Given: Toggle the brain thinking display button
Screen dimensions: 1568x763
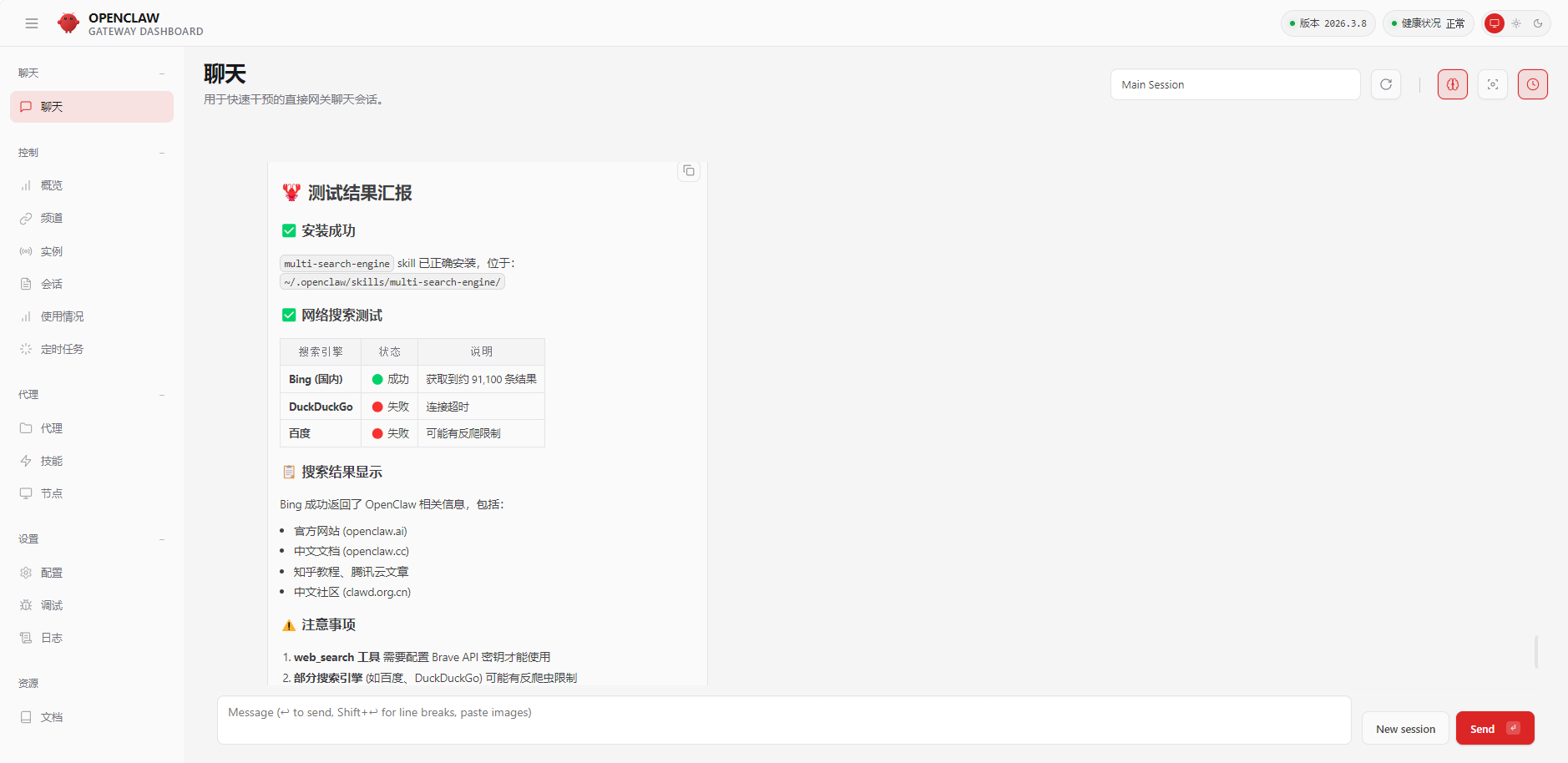Looking at the screenshot, I should (x=1453, y=84).
